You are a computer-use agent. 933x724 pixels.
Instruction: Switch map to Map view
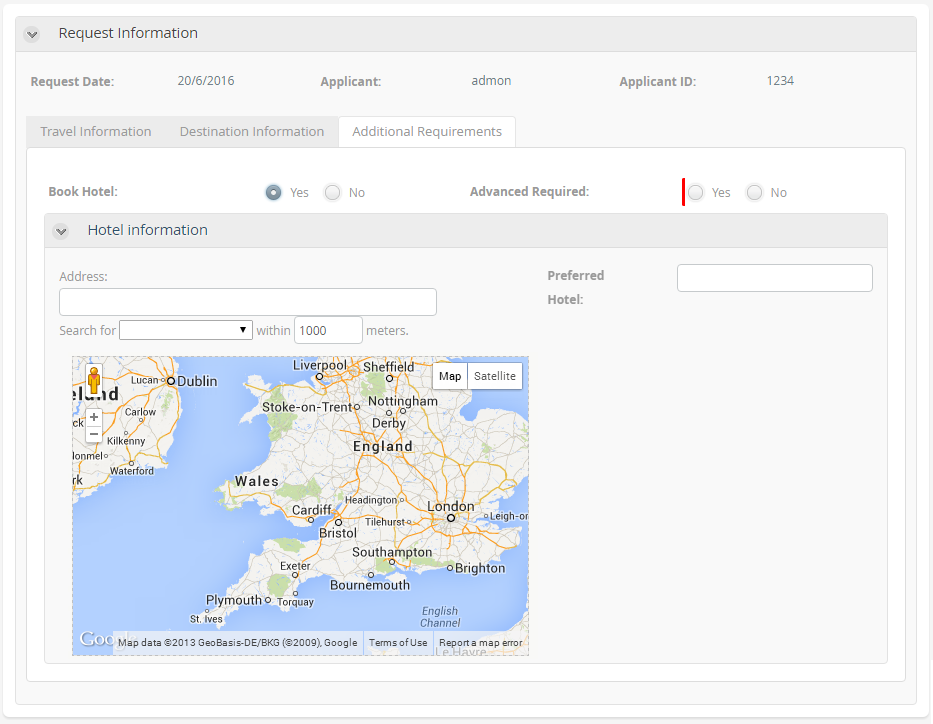pos(450,376)
